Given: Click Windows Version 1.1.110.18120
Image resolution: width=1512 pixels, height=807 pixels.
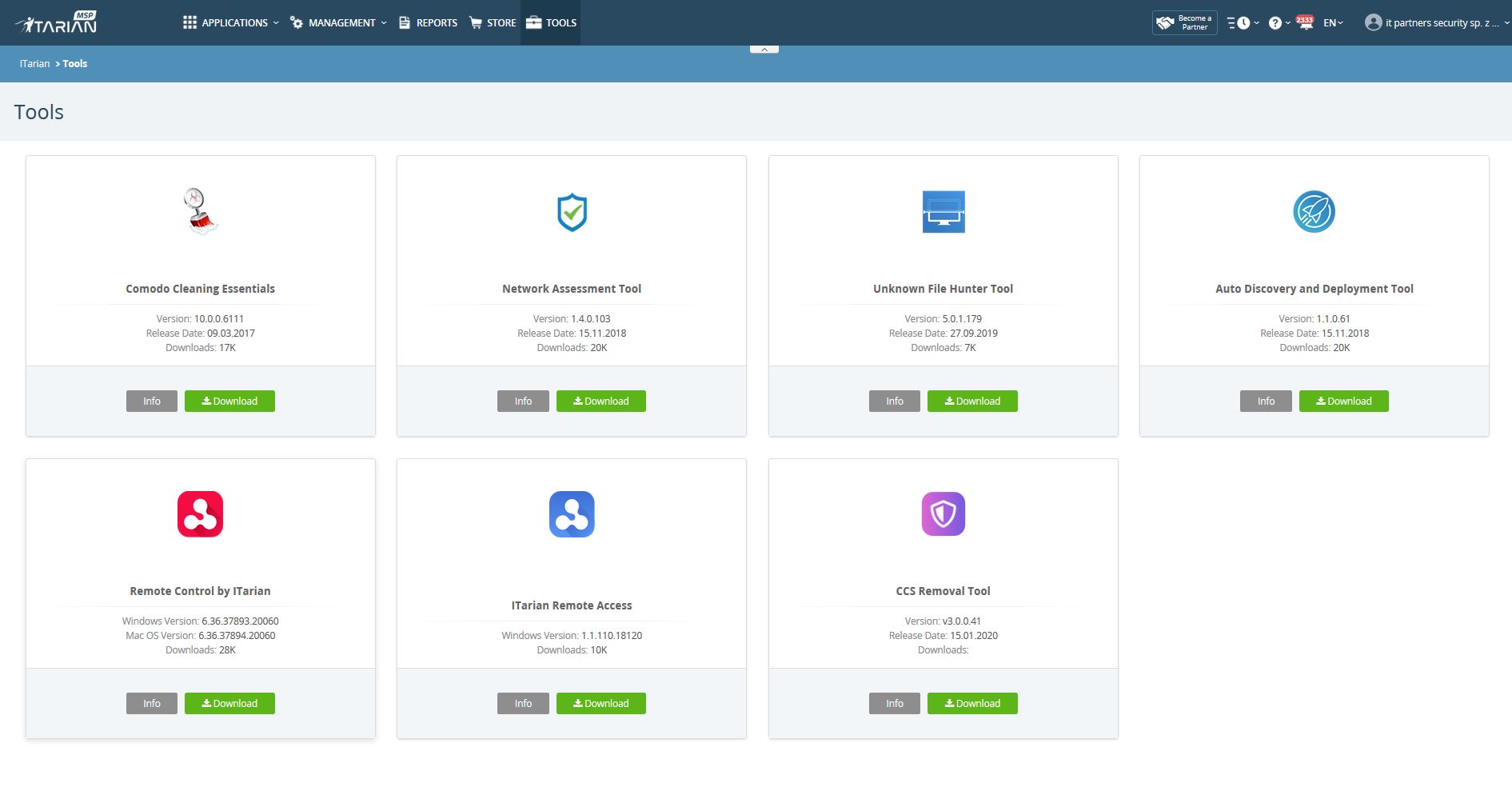Looking at the screenshot, I should 612,635.
